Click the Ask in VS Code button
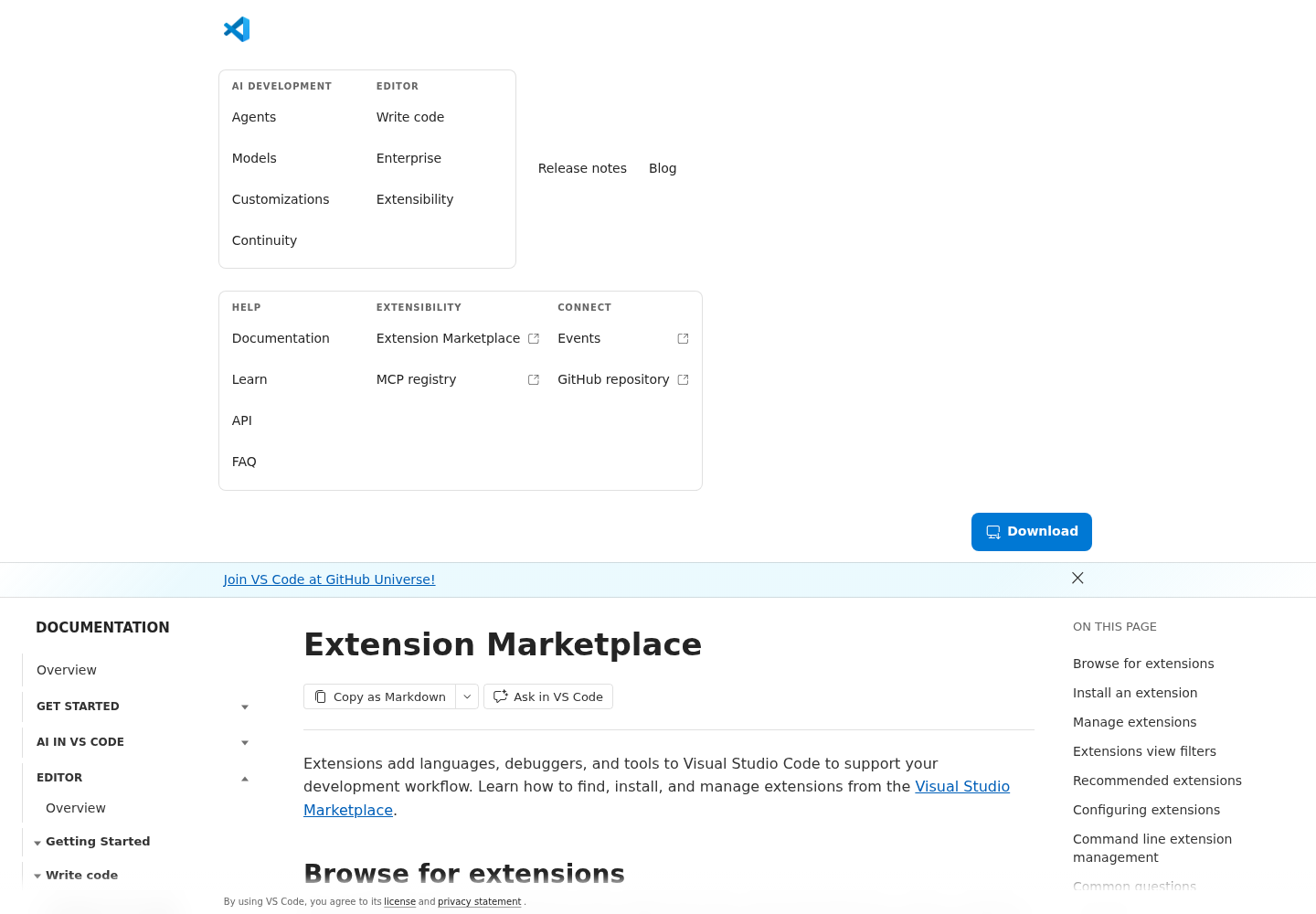Image resolution: width=1316 pixels, height=914 pixels. [x=548, y=696]
